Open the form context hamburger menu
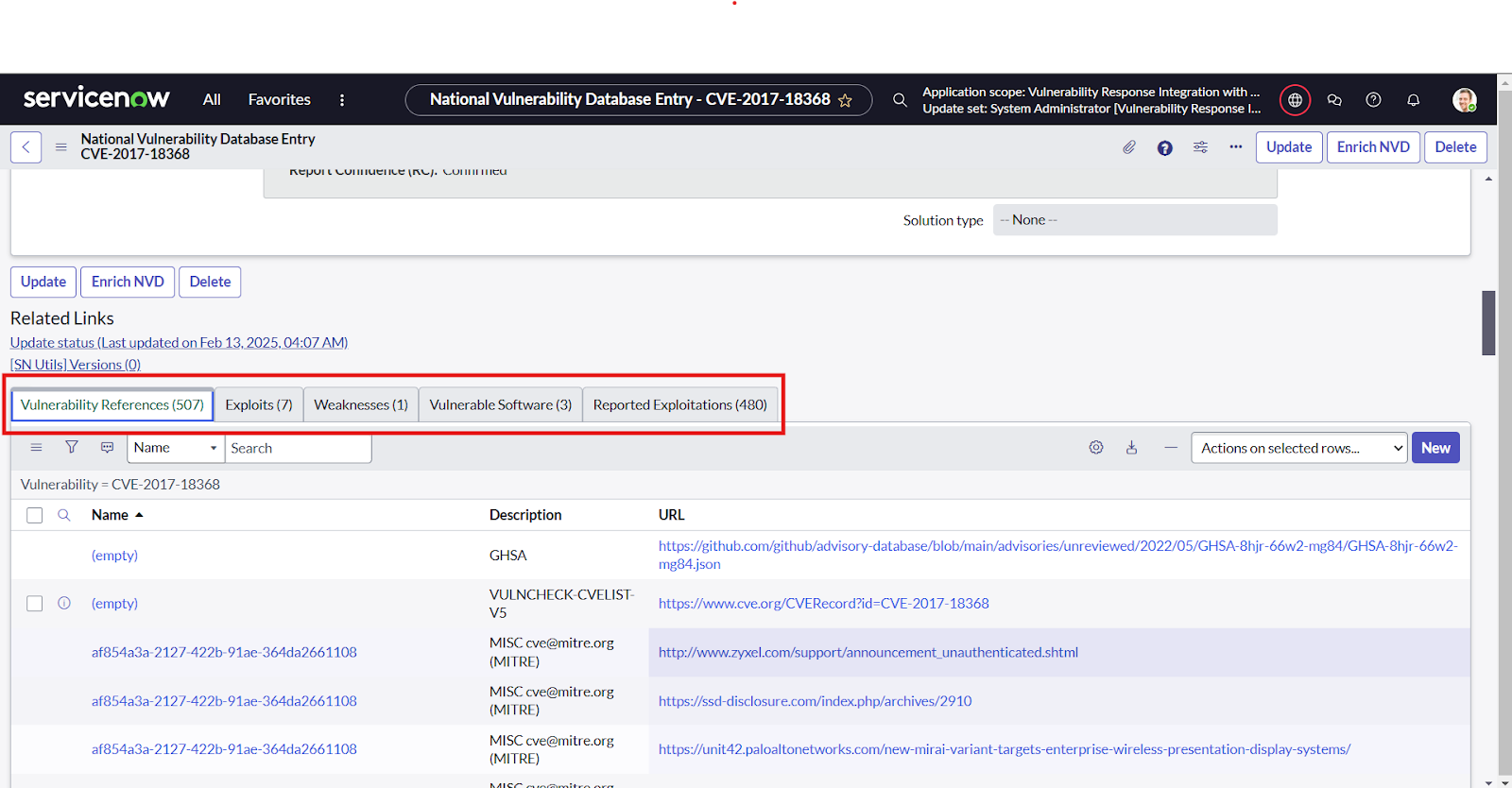The width and height of the screenshot is (1512, 788). click(60, 146)
